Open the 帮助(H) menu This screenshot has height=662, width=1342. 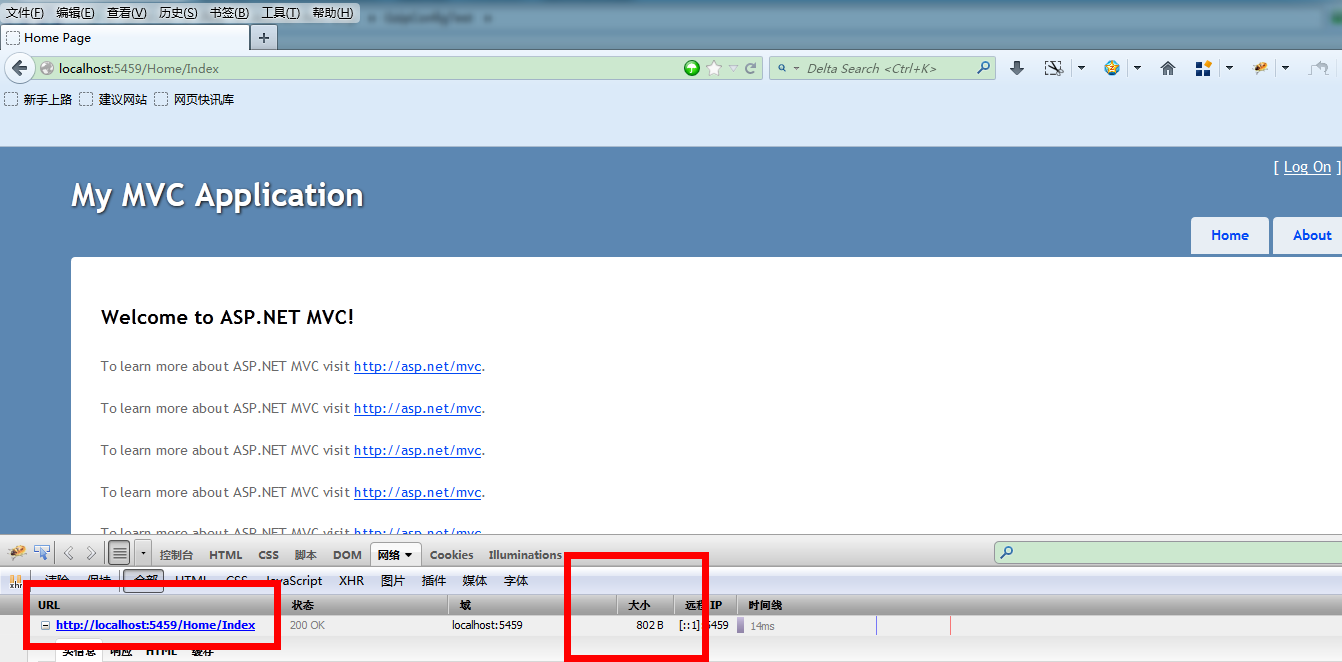tap(332, 13)
